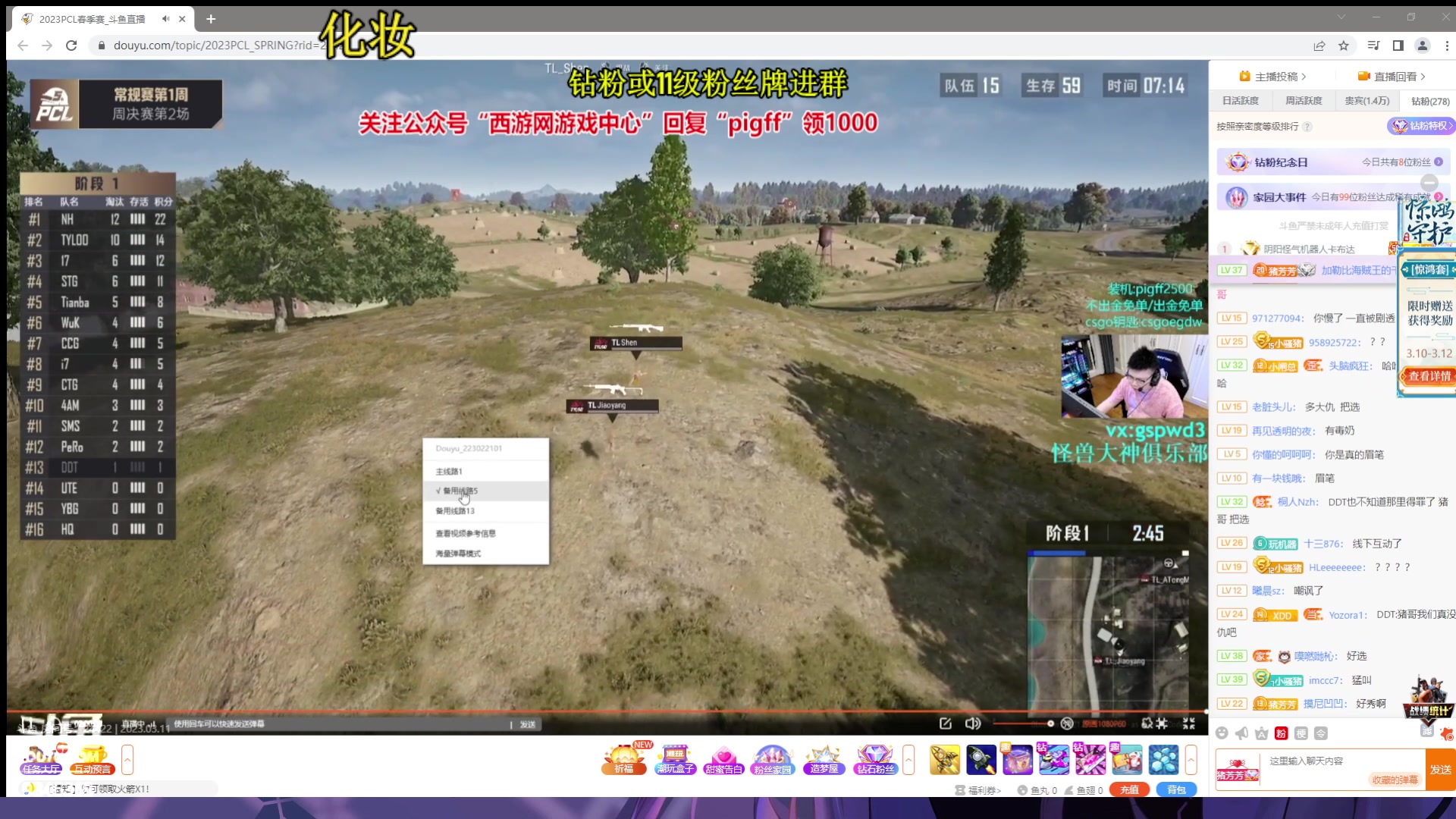Click the emoji face icon in chat toolbar
1456x819 pixels.
pyautogui.click(x=1222, y=733)
